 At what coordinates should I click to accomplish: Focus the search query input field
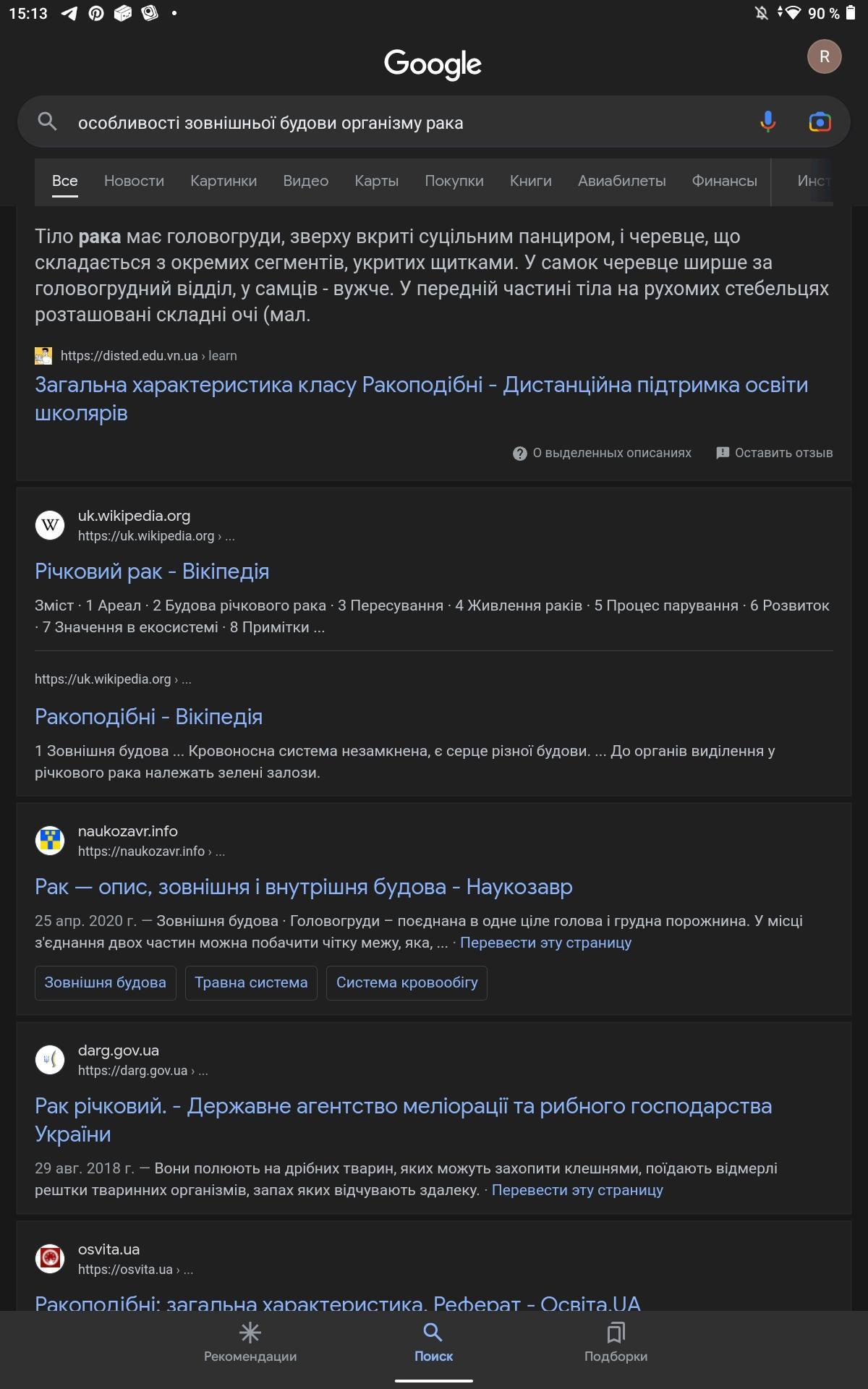[x=405, y=122]
